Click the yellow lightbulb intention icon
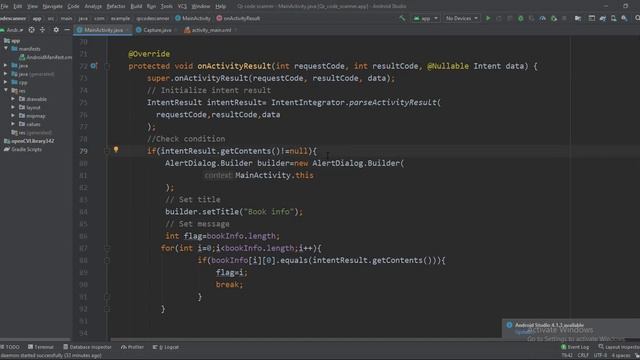 coord(116,150)
